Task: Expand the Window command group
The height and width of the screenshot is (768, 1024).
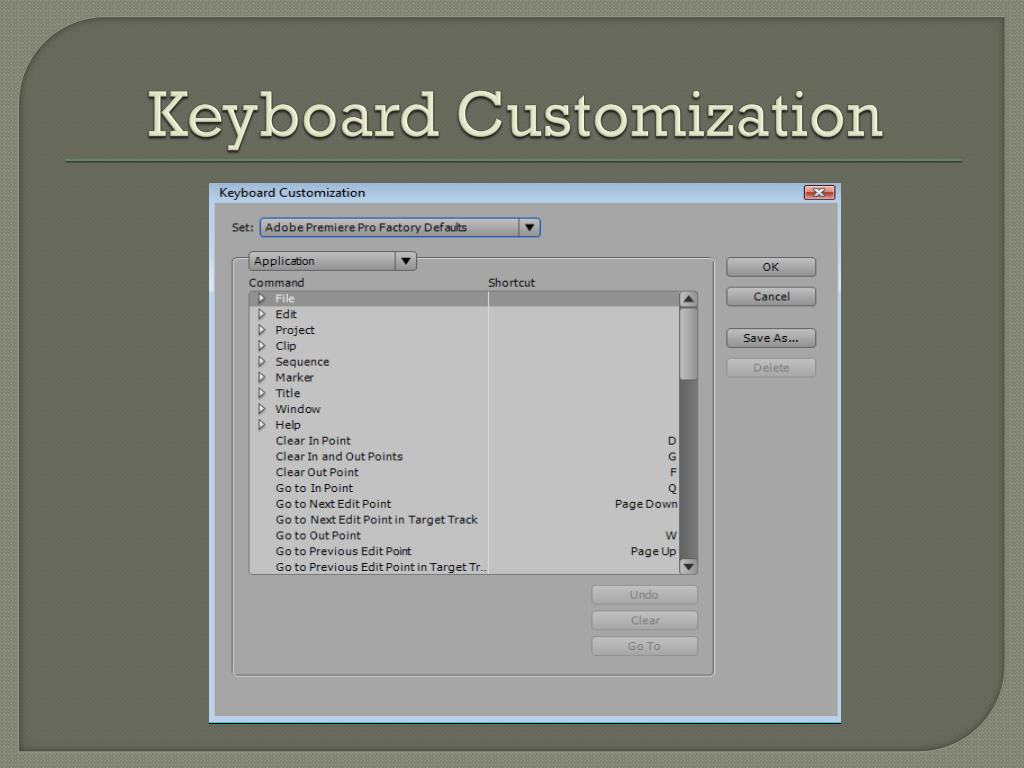Action: point(262,409)
